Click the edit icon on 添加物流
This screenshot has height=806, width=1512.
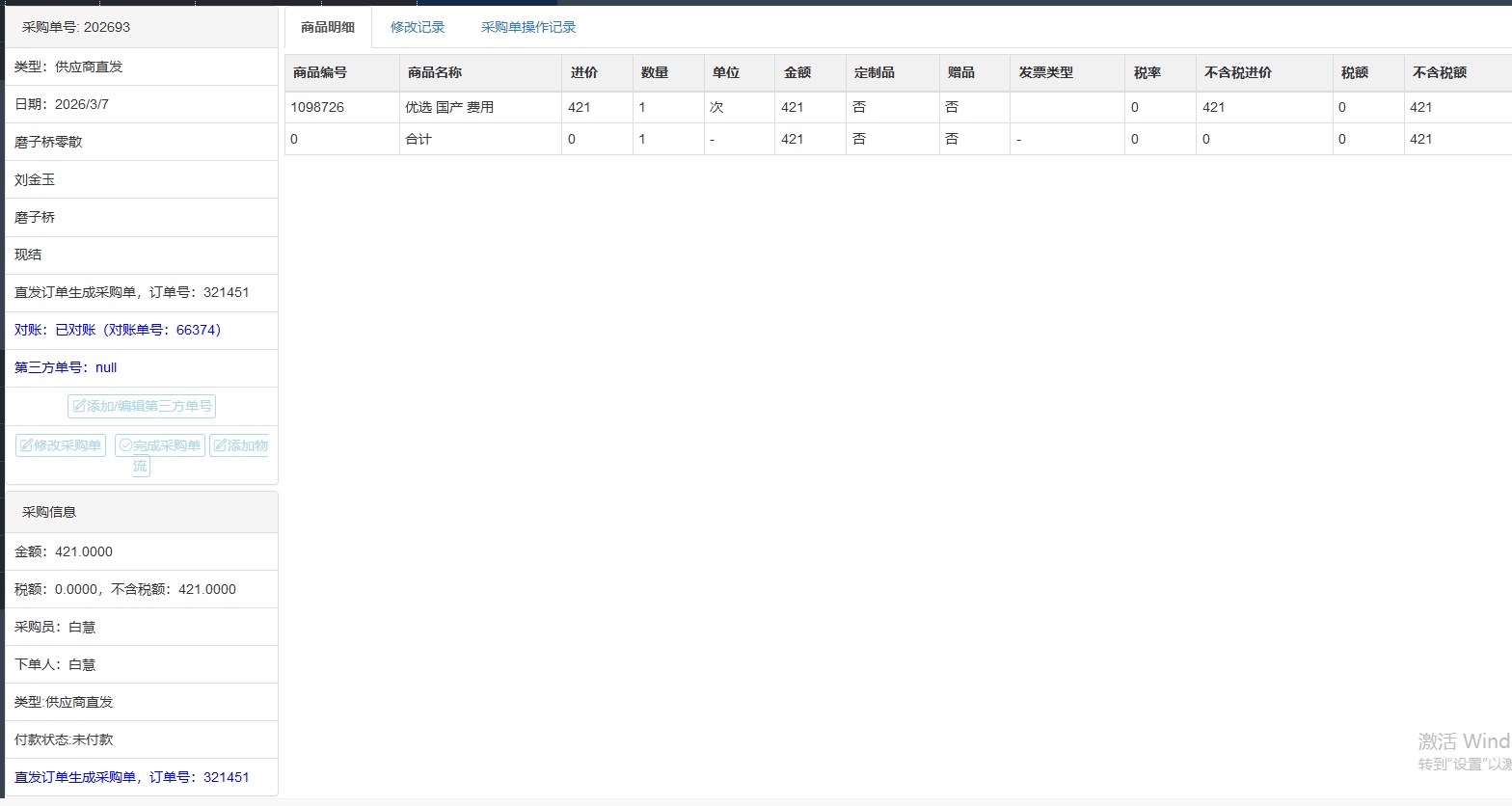click(220, 445)
